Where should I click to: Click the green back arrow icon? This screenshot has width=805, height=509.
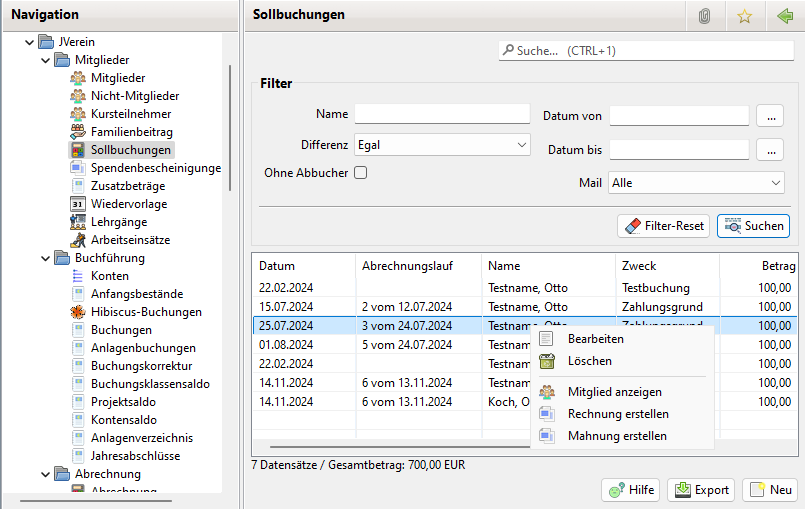point(784,16)
